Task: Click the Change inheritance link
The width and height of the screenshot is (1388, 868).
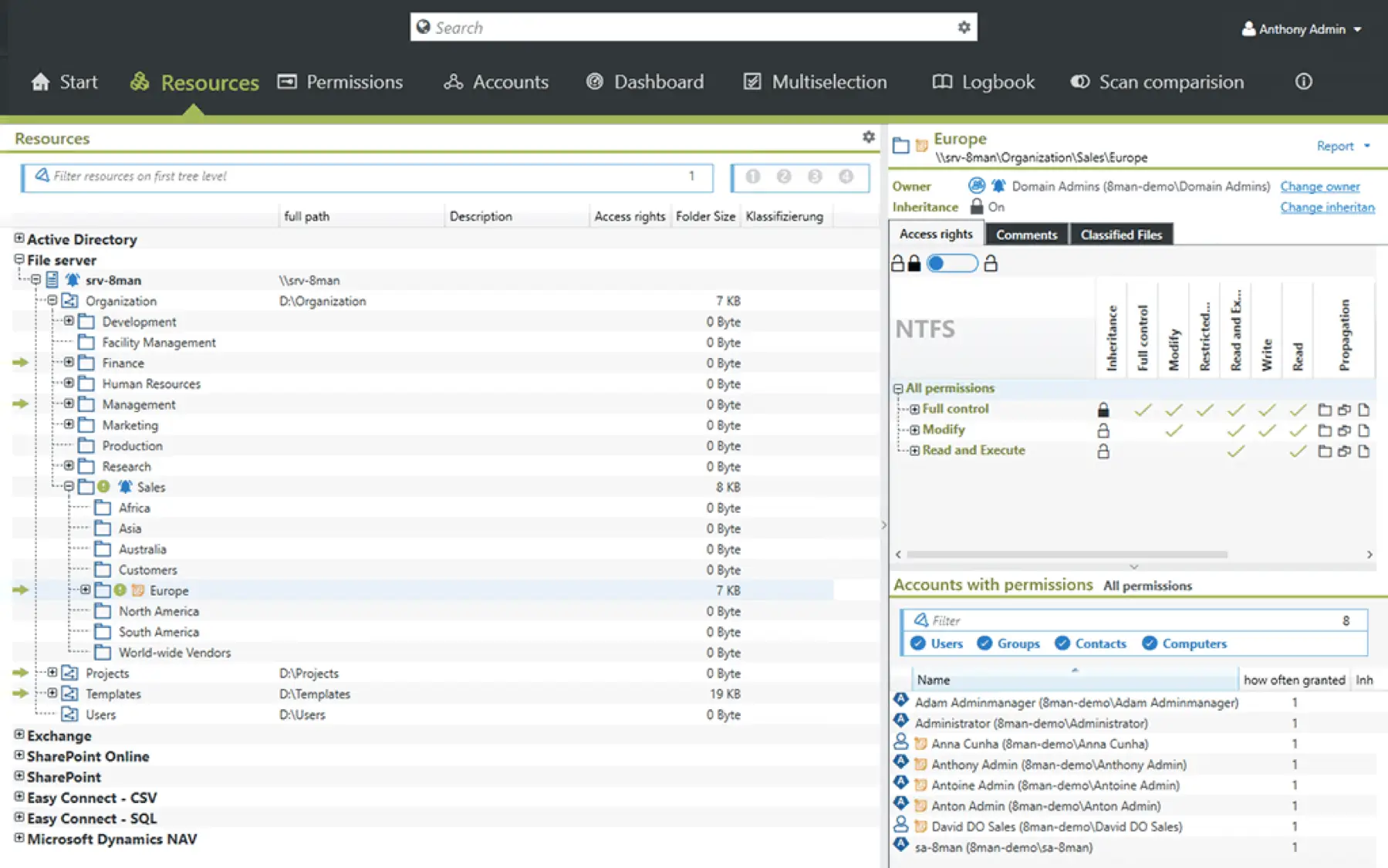Action: (x=1327, y=207)
